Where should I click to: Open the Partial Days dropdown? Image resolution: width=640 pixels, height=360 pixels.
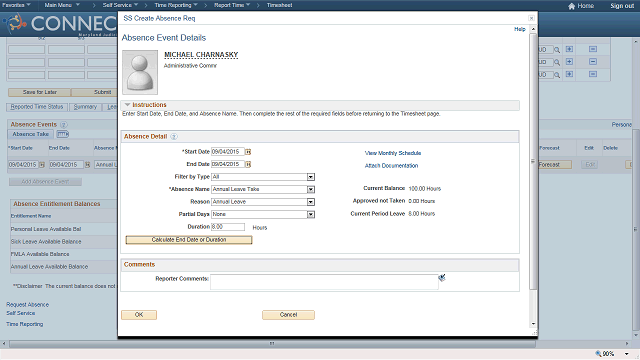[x=311, y=214]
